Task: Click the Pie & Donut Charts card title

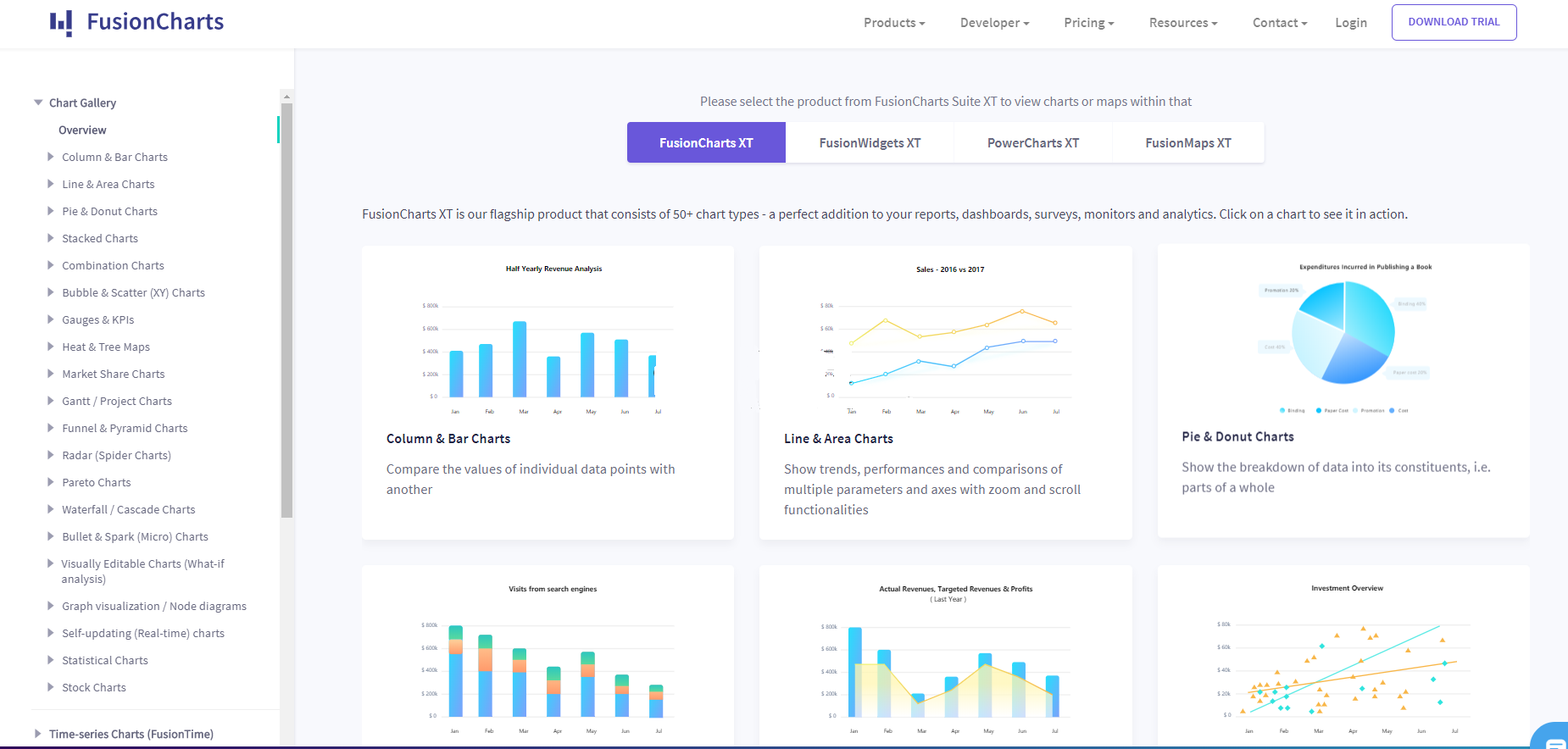Action: point(1237,436)
